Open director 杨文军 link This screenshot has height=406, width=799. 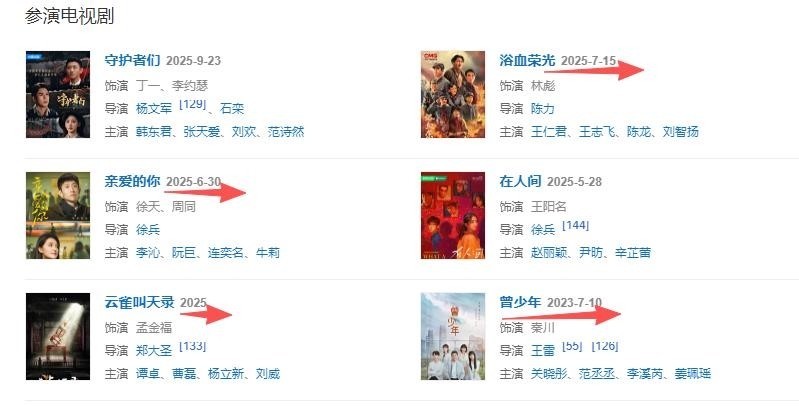click(154, 109)
